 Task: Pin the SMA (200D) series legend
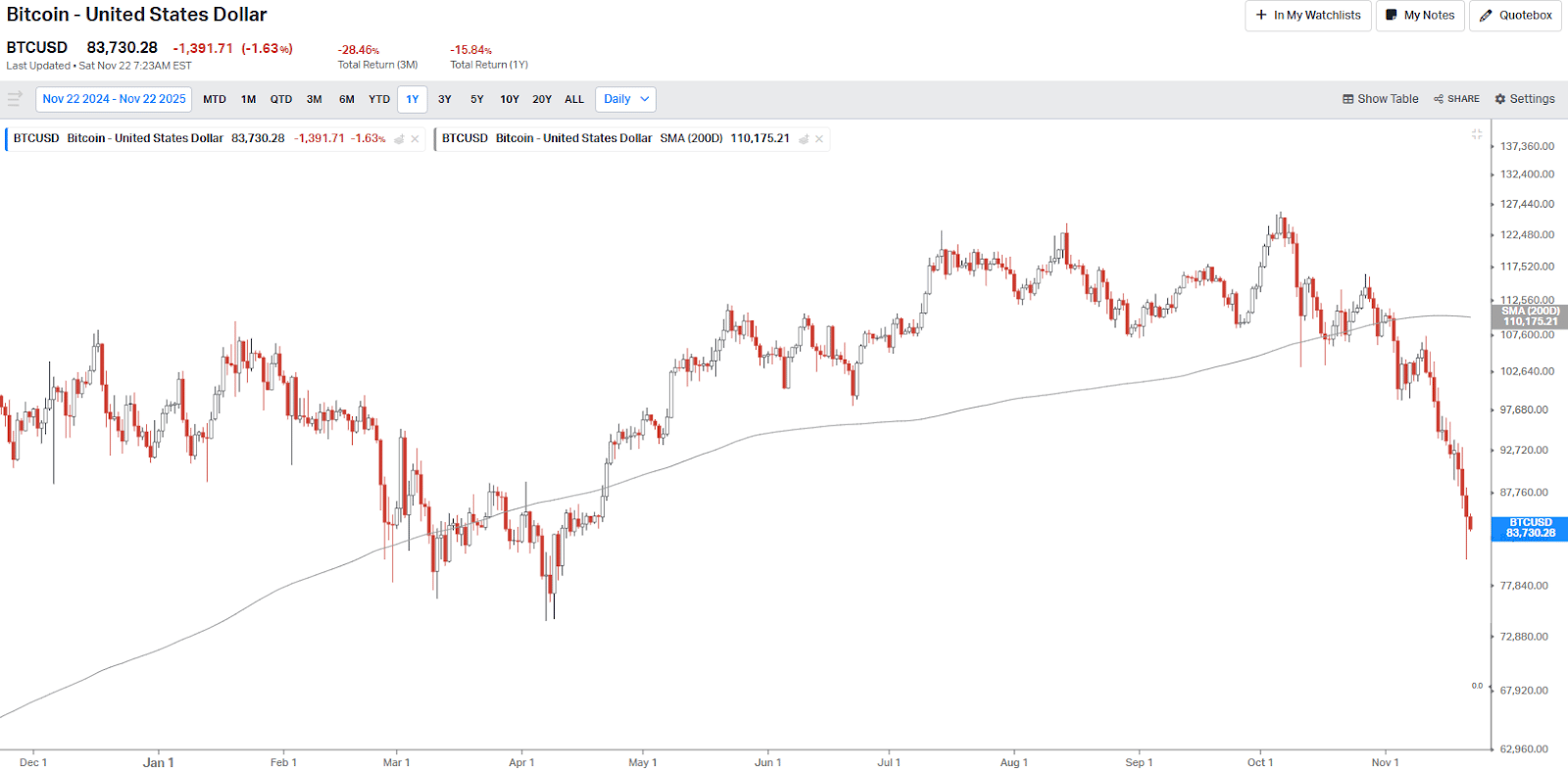coord(805,139)
